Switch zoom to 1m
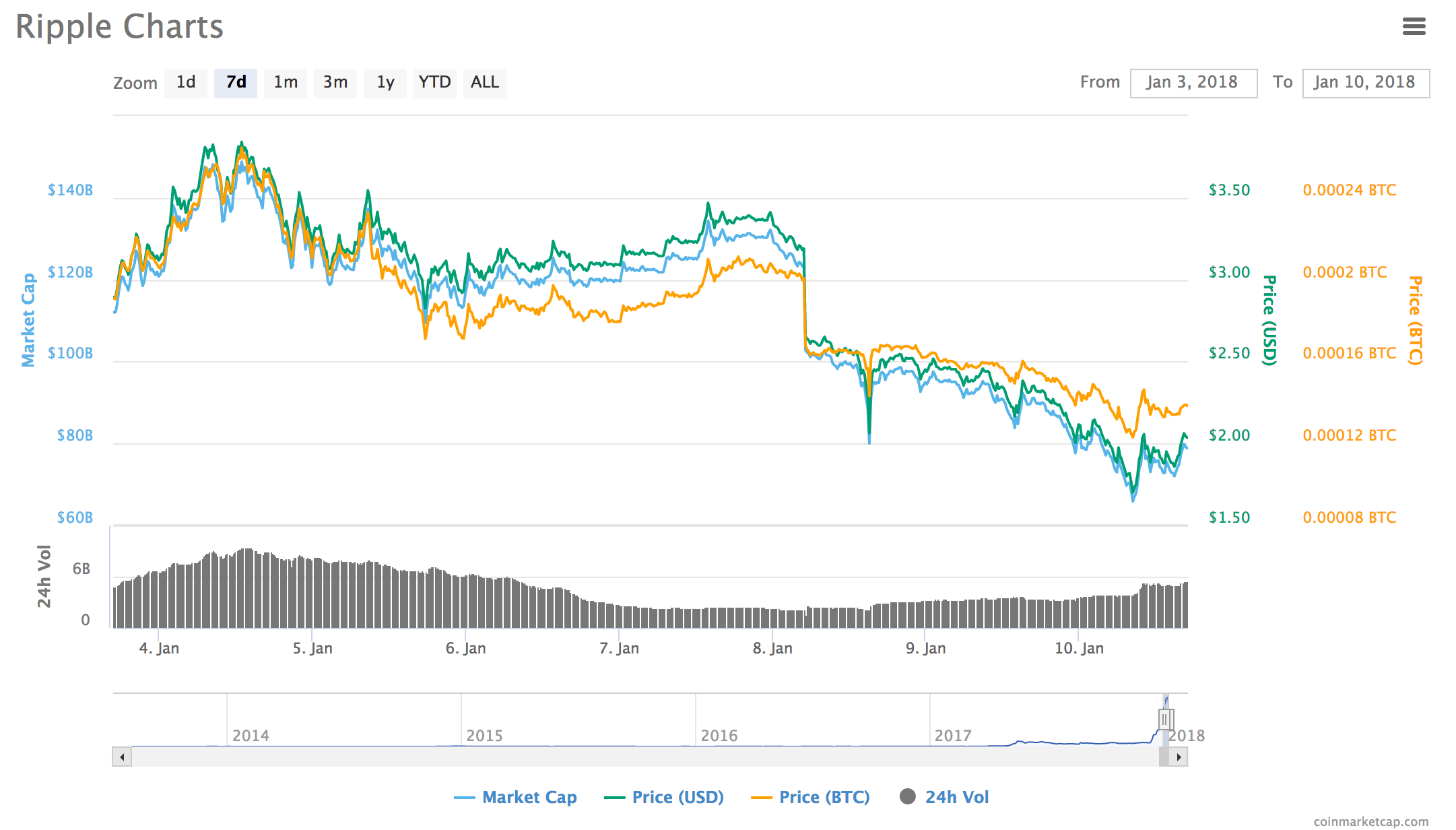This screenshot has height=830, width=1456. pos(286,83)
